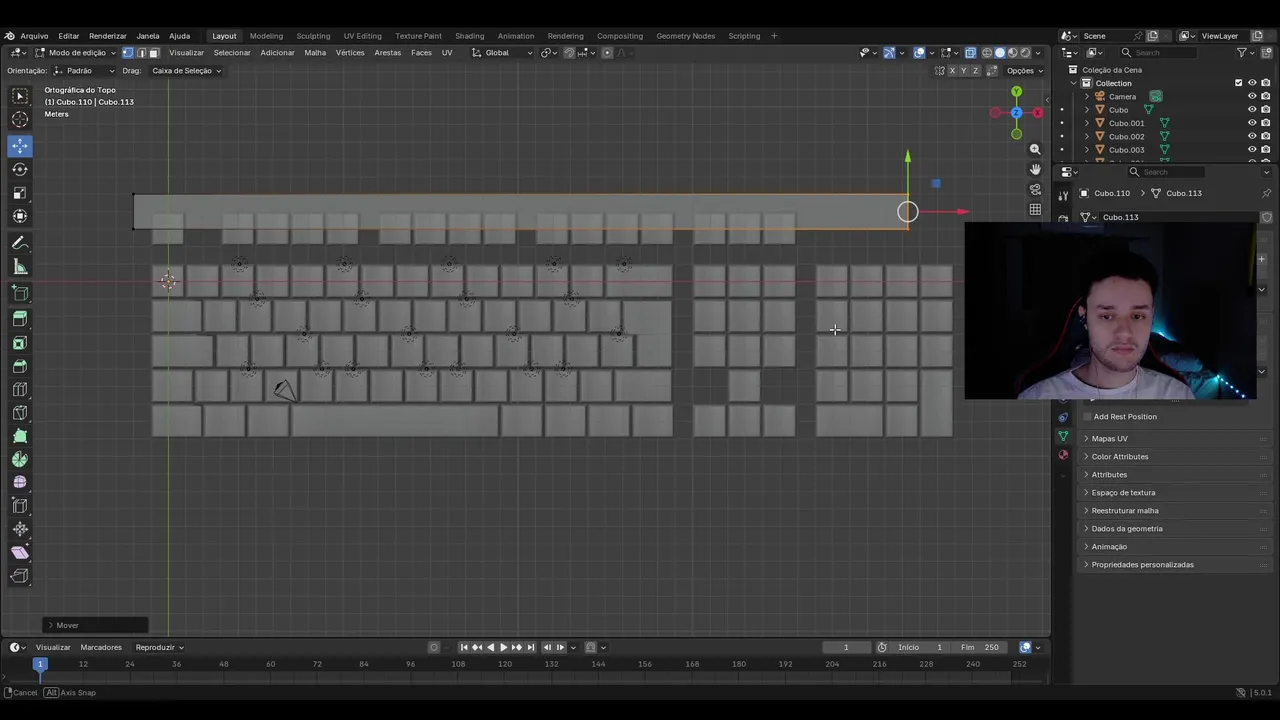
Task: Select the Annotate pencil tool
Action: (20, 243)
